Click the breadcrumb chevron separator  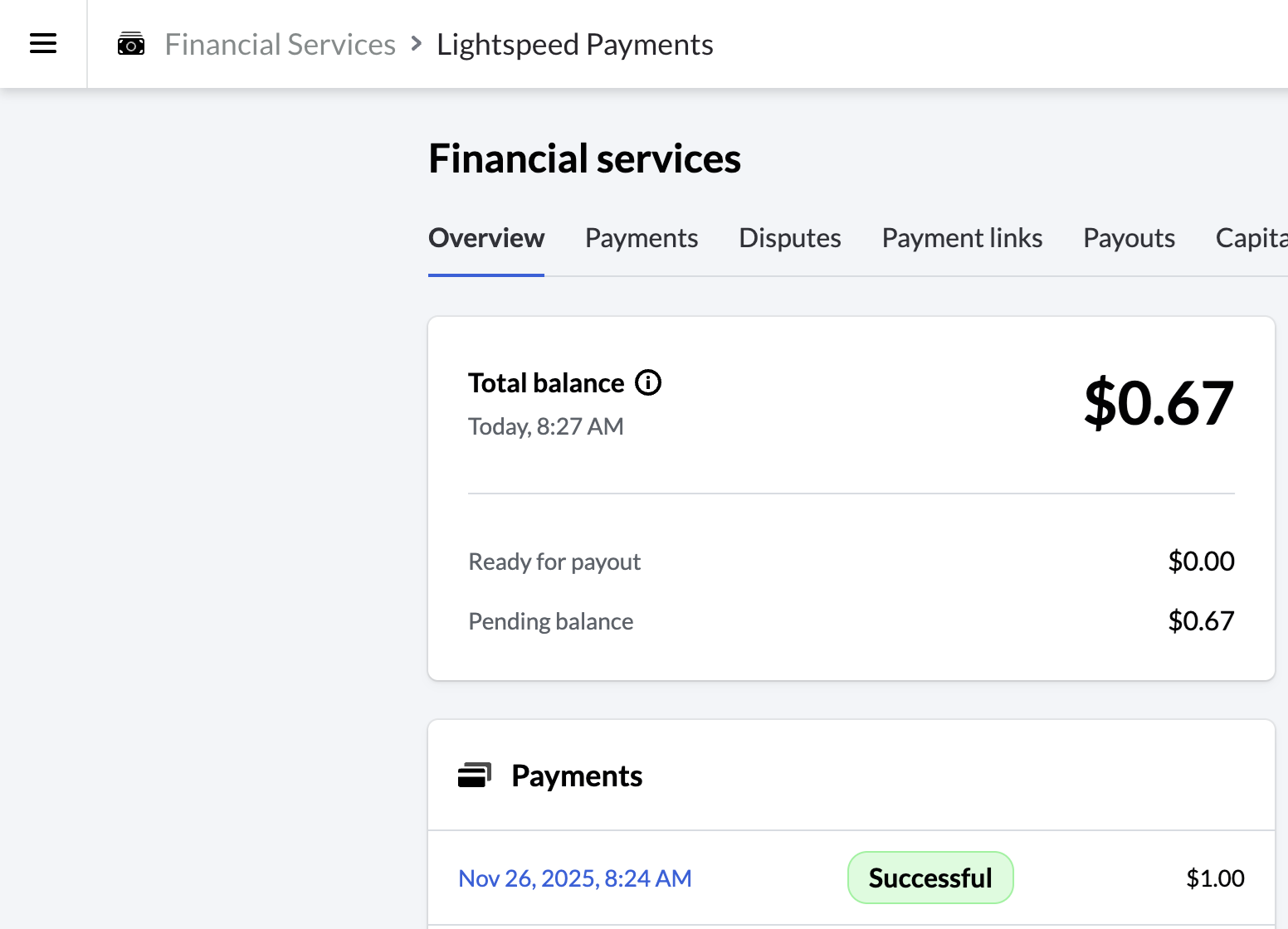click(x=417, y=44)
